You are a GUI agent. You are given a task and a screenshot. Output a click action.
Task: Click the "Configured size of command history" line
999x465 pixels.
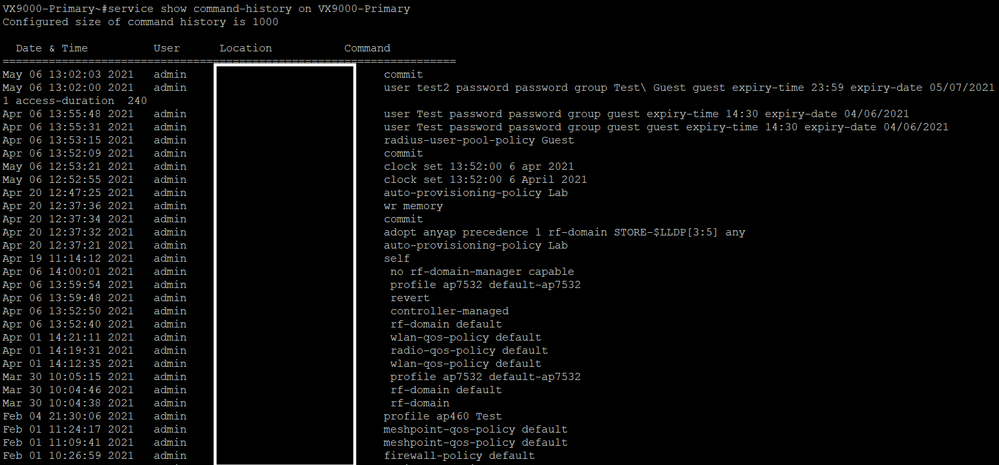click(141, 21)
